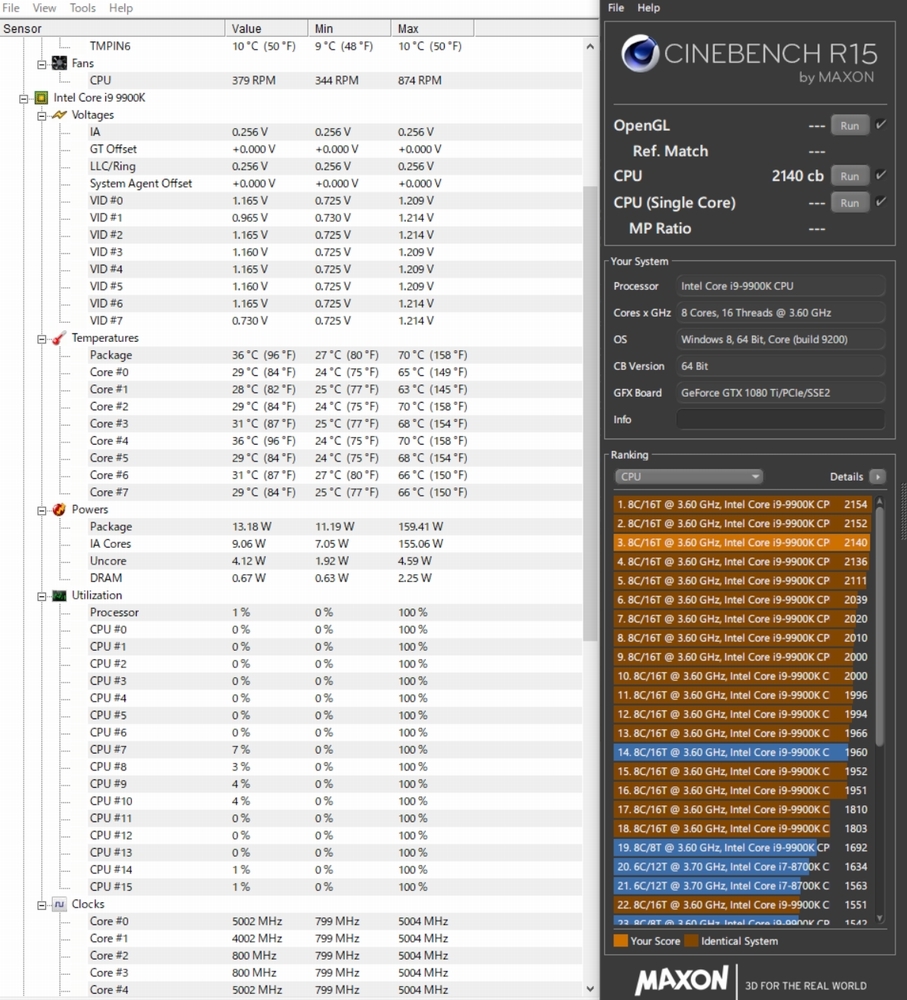Viewport: 907px width, 1000px height.
Task: Collapse the Voltages tree node
Action: 41,115
